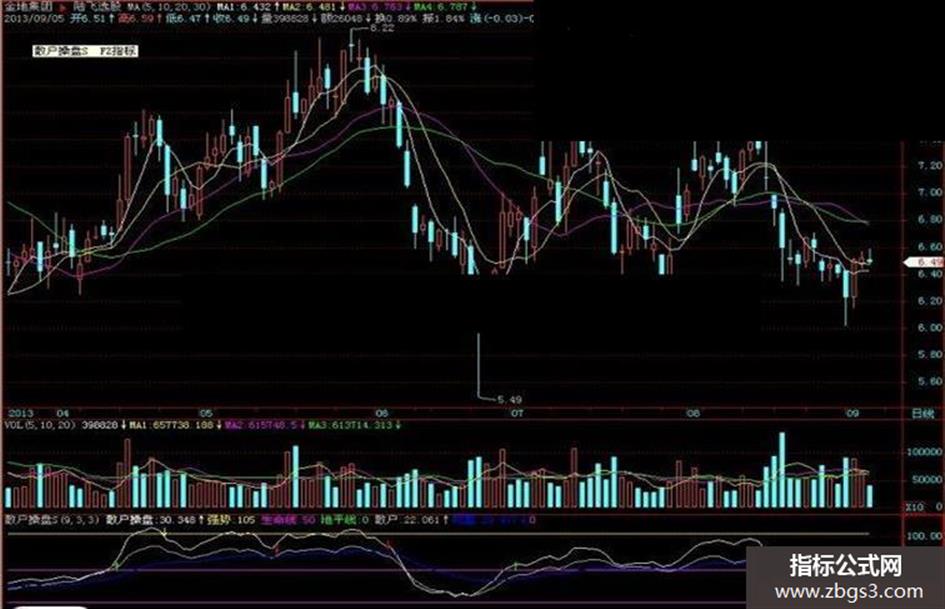
Task: Click the date 2013/09/05 in the info line
Action: [x=34, y=19]
